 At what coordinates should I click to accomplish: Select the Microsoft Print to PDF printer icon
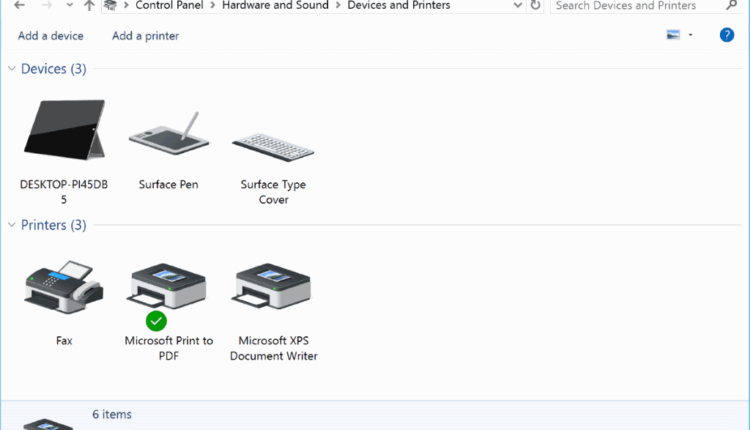pos(168,286)
